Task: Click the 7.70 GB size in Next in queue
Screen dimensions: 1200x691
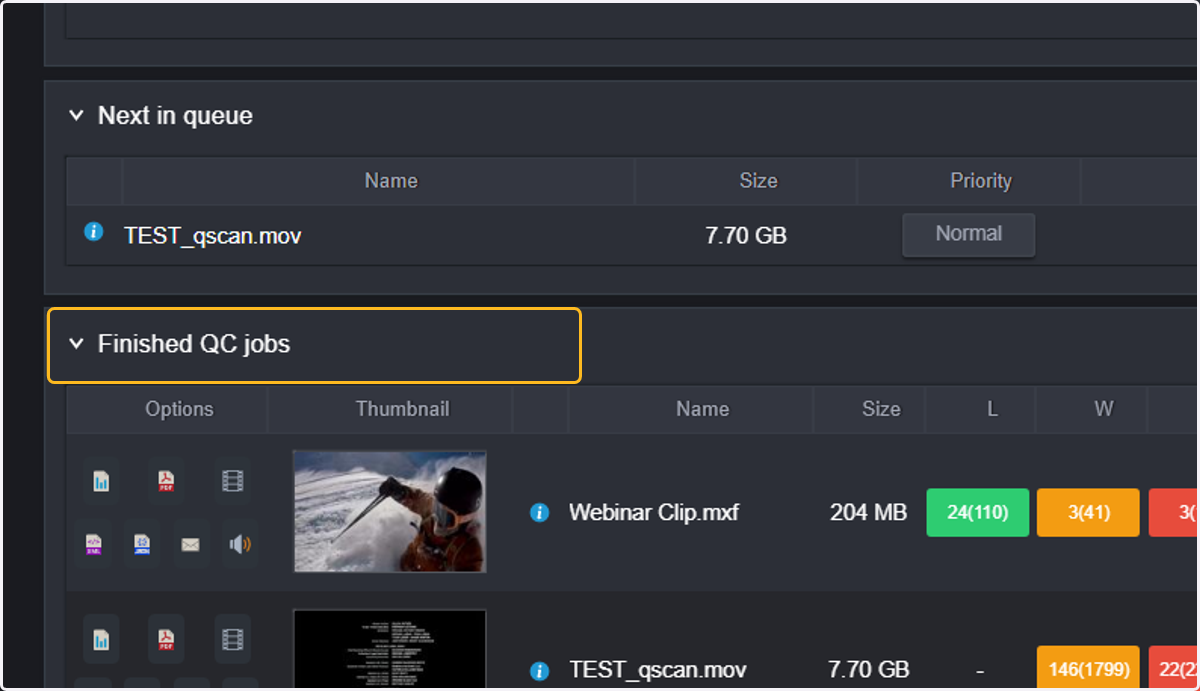Action: point(746,236)
